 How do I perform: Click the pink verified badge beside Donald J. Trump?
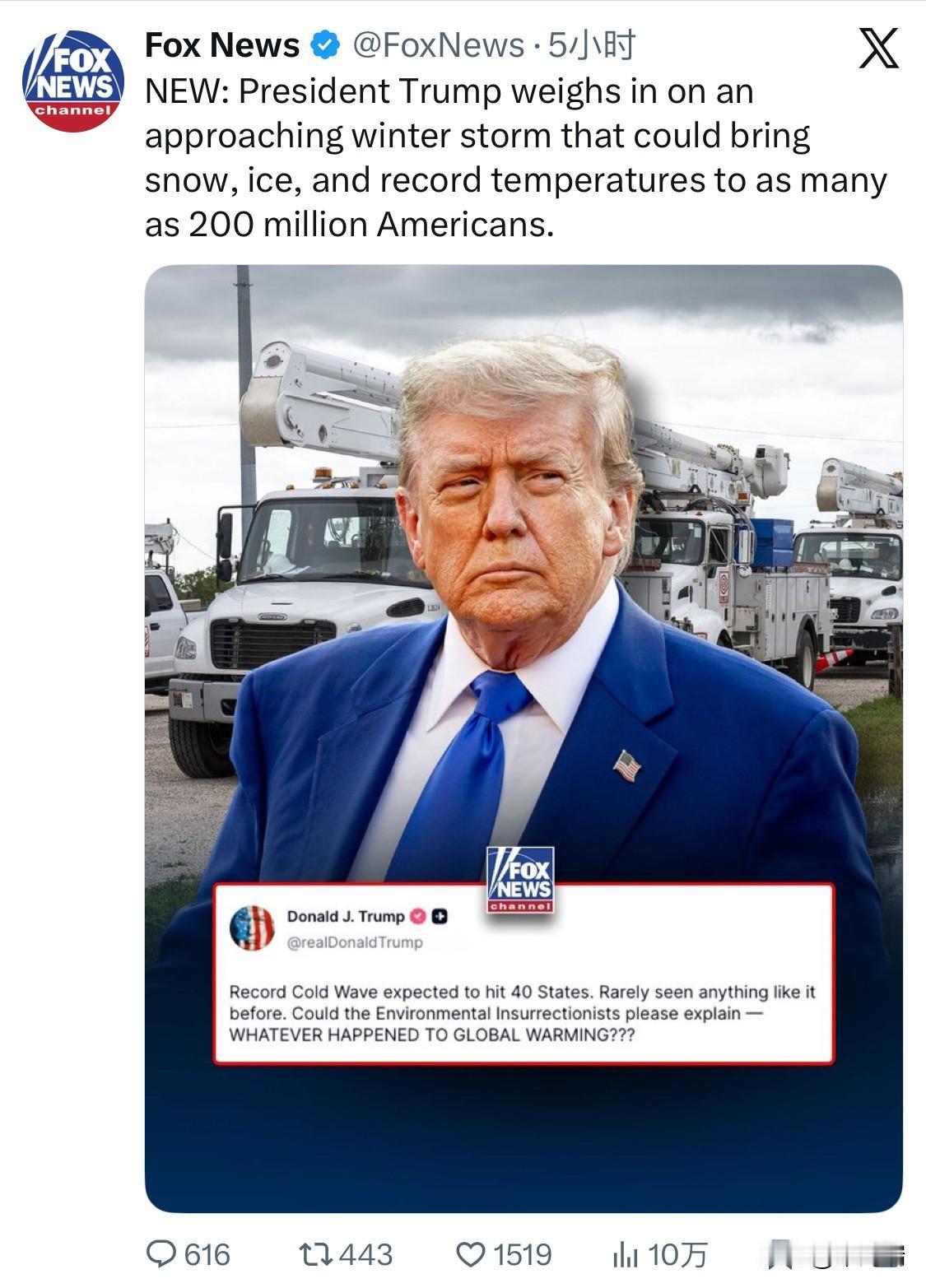click(x=418, y=916)
